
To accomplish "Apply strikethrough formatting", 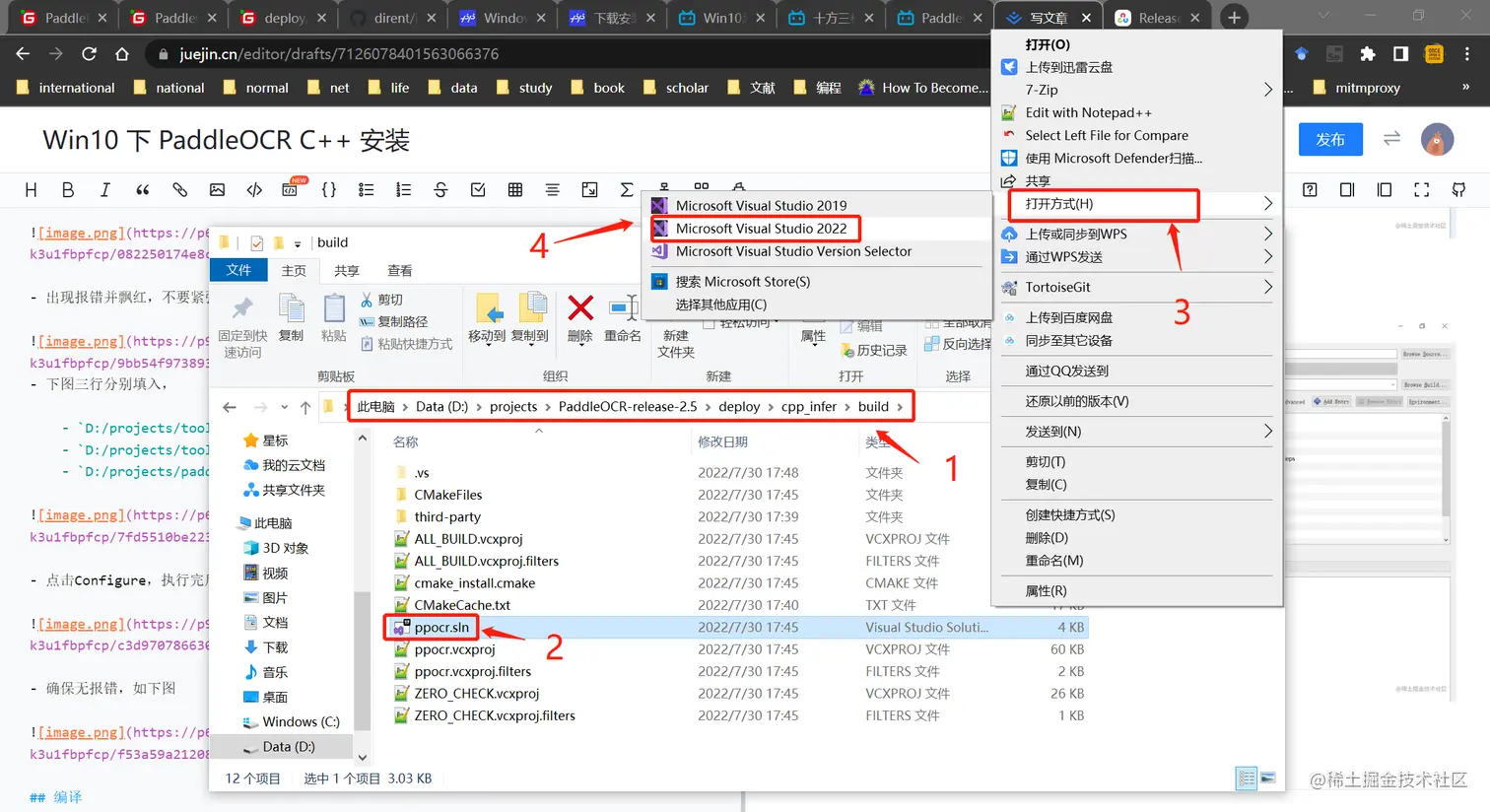I will pos(440,190).
